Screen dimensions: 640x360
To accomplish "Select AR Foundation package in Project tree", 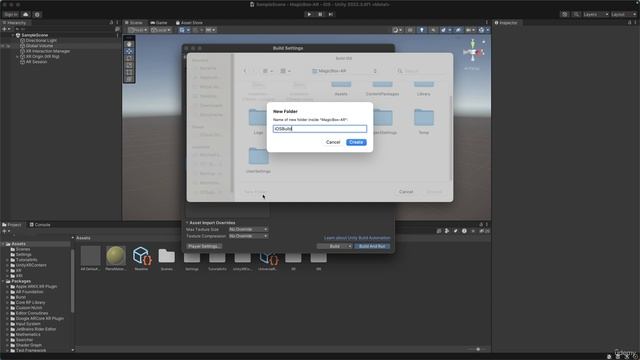I will click(x=29, y=292).
